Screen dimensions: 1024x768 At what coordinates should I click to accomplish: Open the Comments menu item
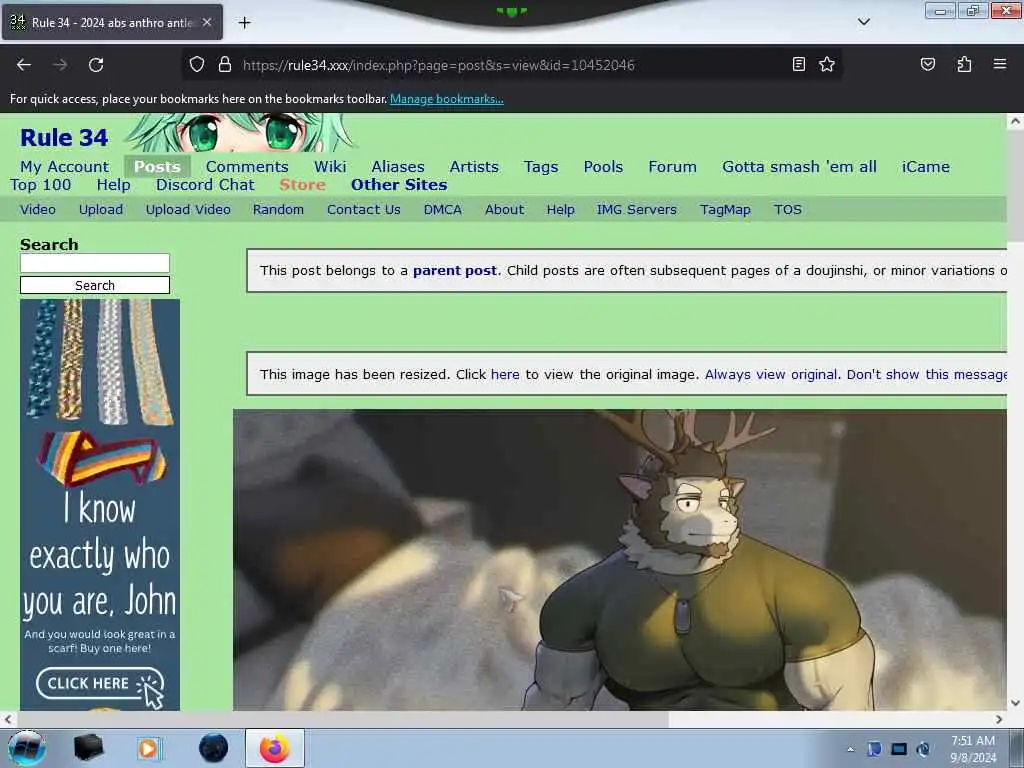(247, 167)
